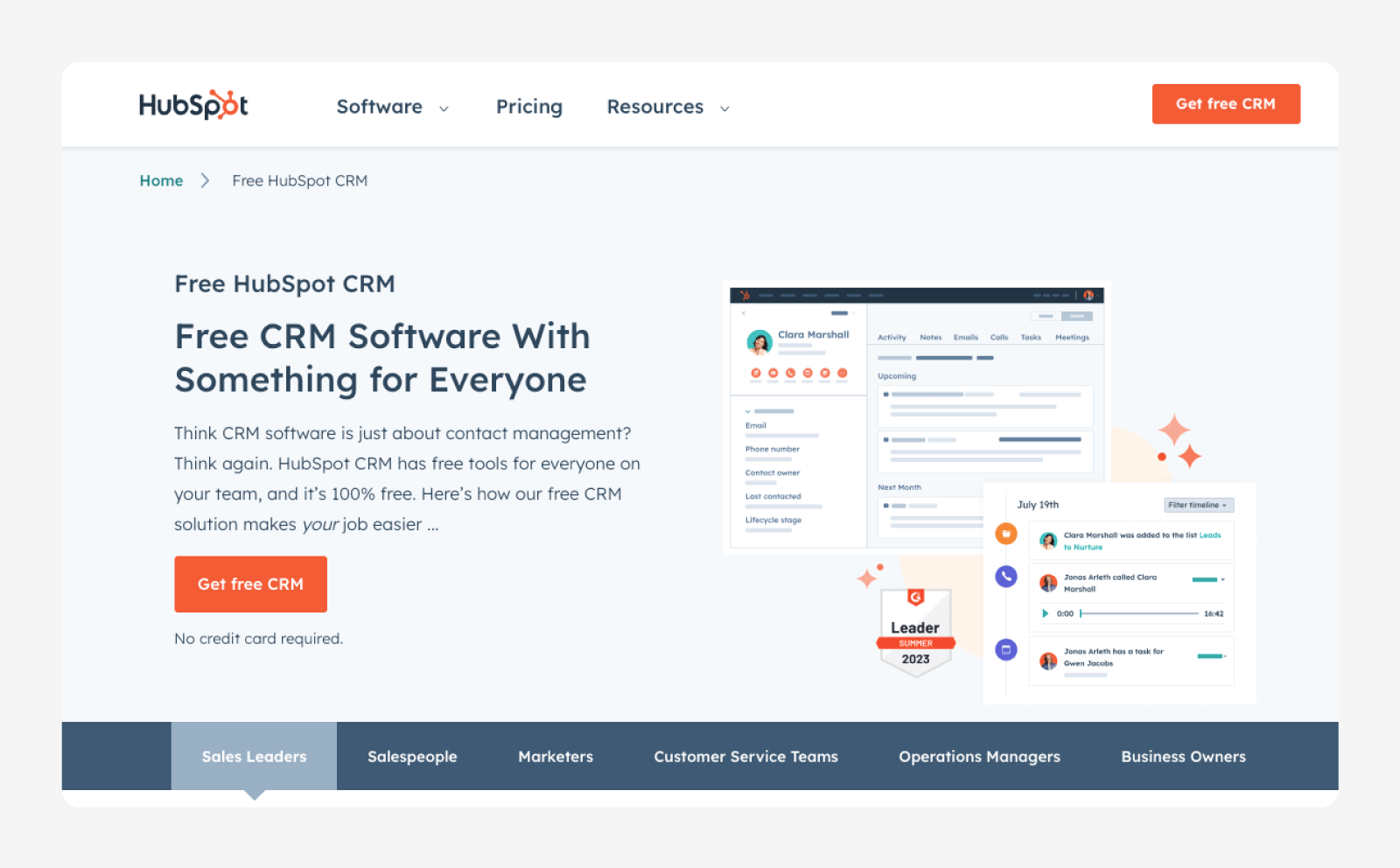Click the orange list icon on the timeline

click(1005, 533)
